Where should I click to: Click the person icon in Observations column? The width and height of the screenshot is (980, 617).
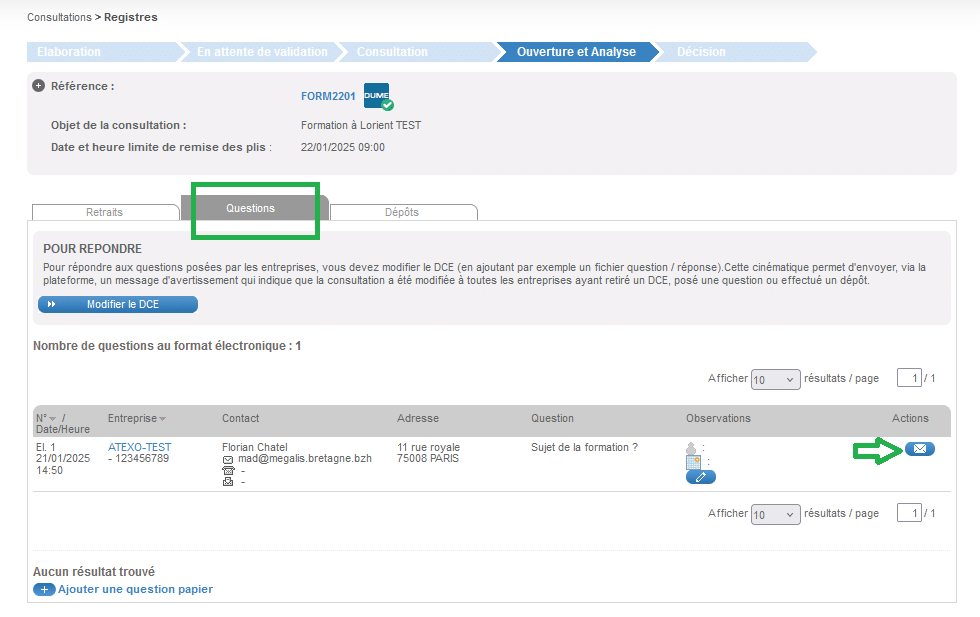(692, 448)
